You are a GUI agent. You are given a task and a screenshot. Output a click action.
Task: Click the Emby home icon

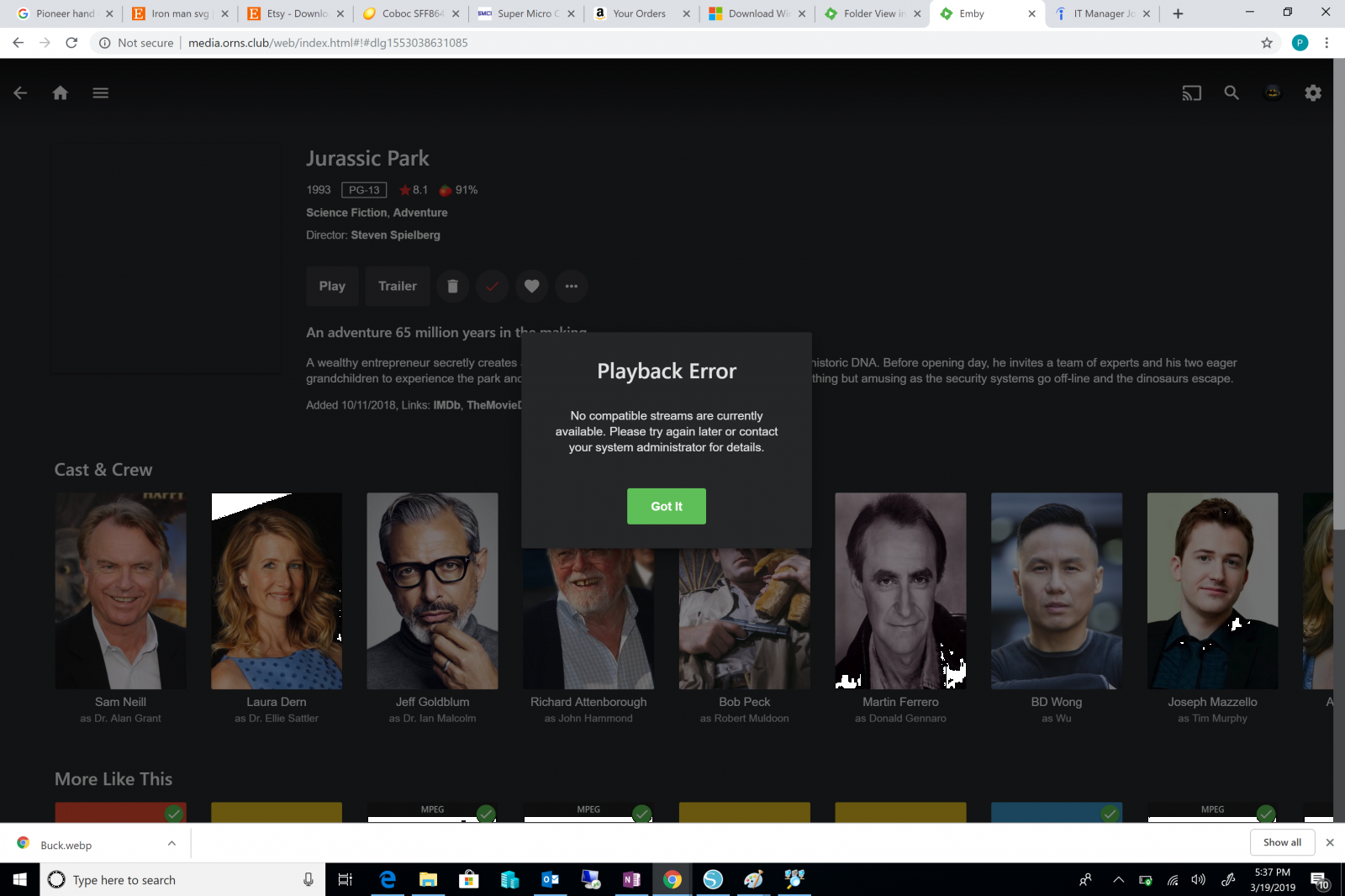(61, 93)
